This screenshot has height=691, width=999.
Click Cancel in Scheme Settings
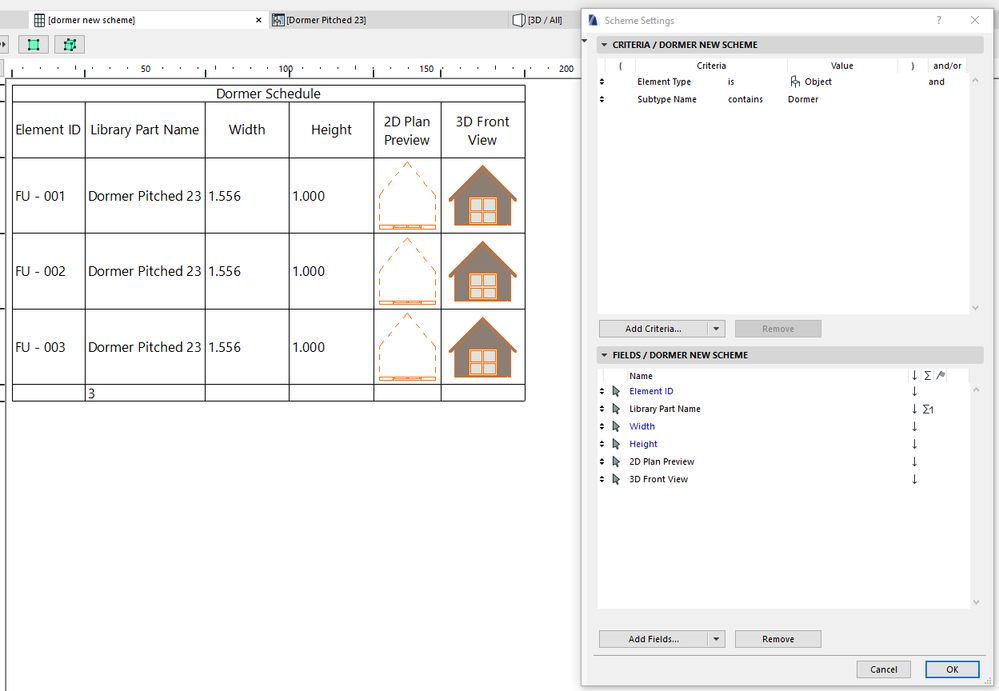click(x=884, y=669)
